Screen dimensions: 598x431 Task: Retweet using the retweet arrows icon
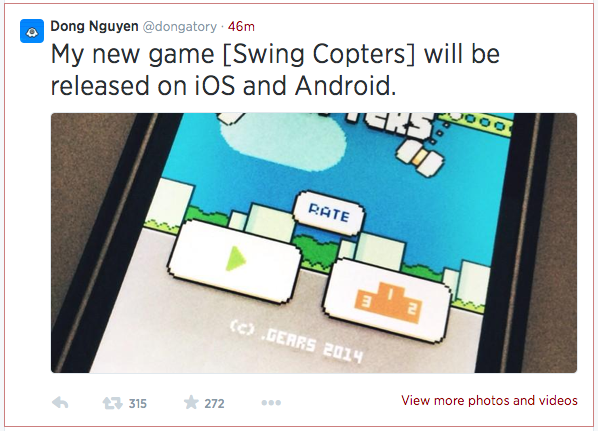(x=113, y=403)
